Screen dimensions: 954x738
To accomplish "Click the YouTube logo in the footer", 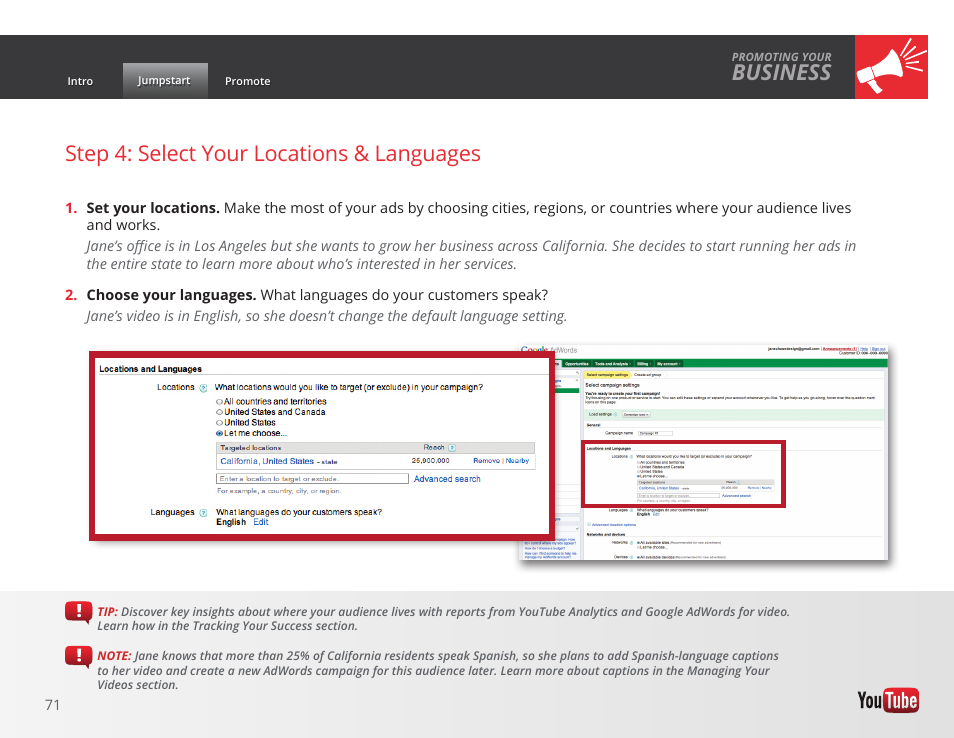I will tap(888, 701).
